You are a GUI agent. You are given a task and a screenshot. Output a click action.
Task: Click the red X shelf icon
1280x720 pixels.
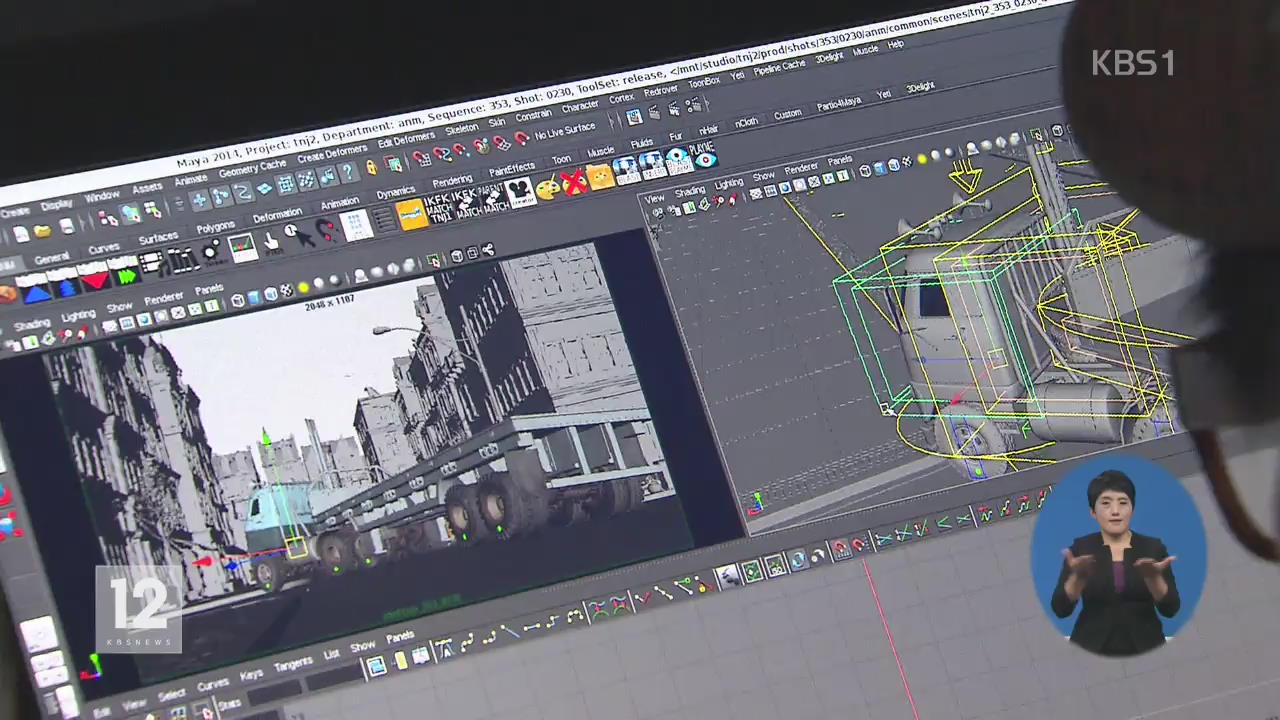pyautogui.click(x=573, y=182)
